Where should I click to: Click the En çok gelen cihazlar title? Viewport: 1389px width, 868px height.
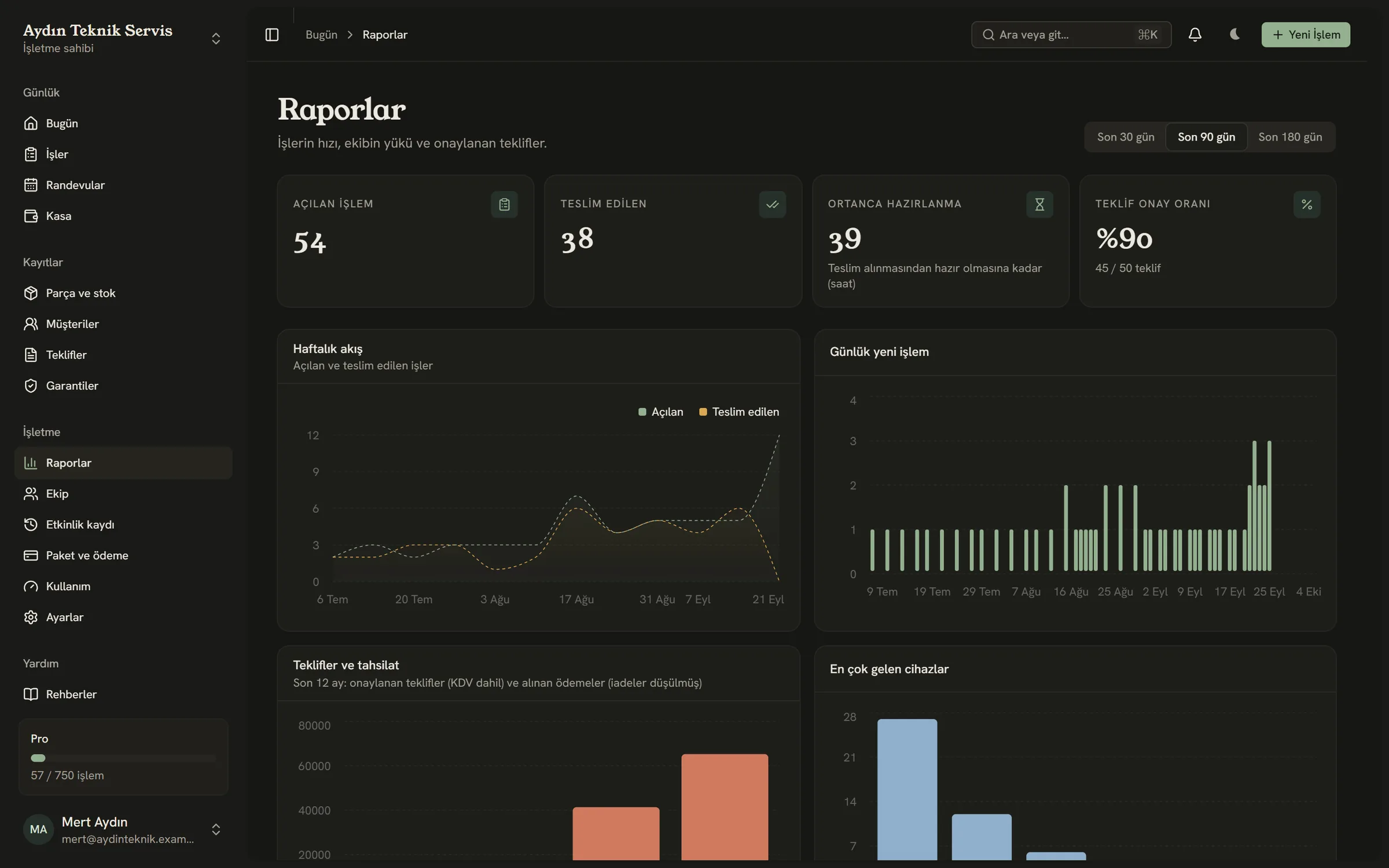[889, 669]
